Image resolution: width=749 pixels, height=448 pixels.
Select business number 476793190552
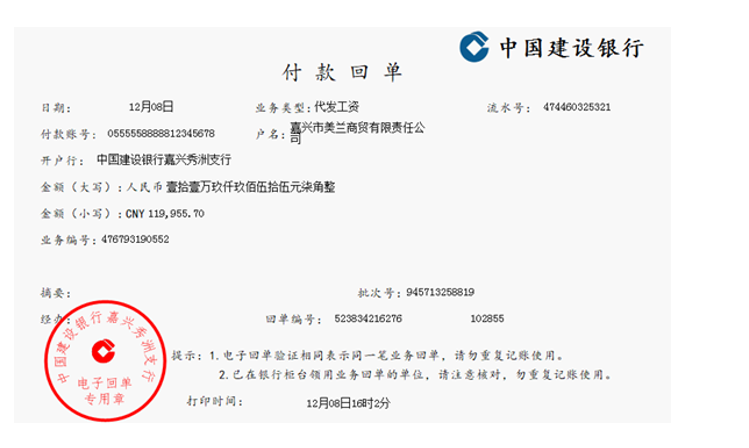tap(135, 239)
